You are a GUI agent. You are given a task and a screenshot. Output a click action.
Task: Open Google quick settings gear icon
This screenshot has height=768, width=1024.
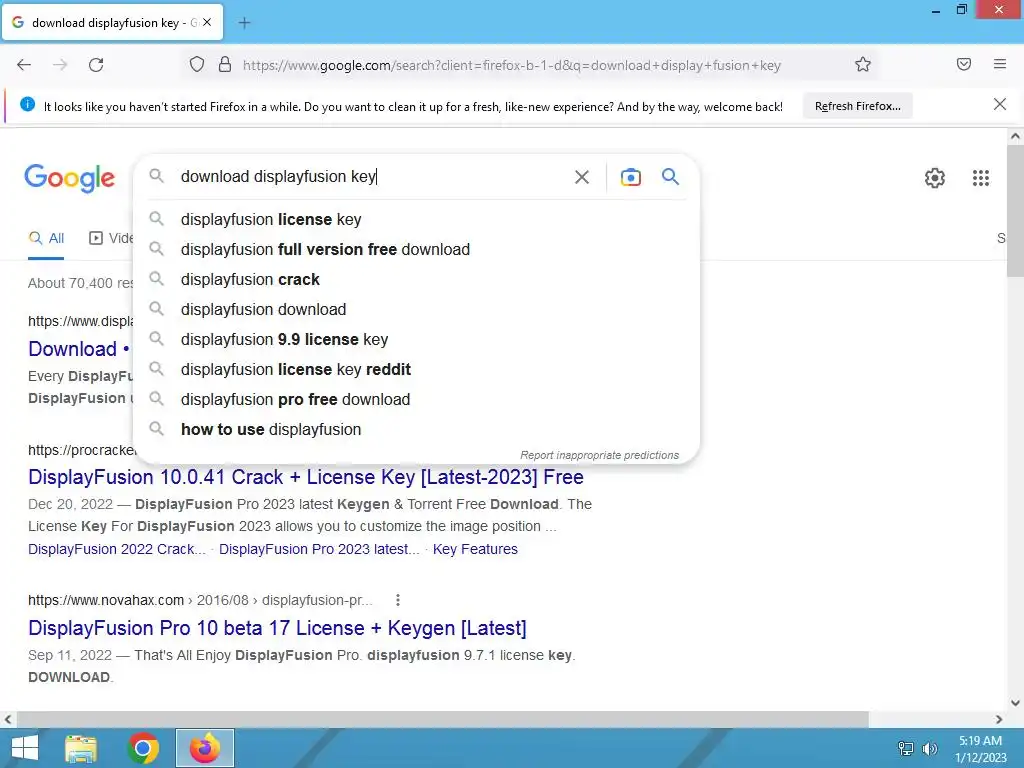(x=935, y=178)
